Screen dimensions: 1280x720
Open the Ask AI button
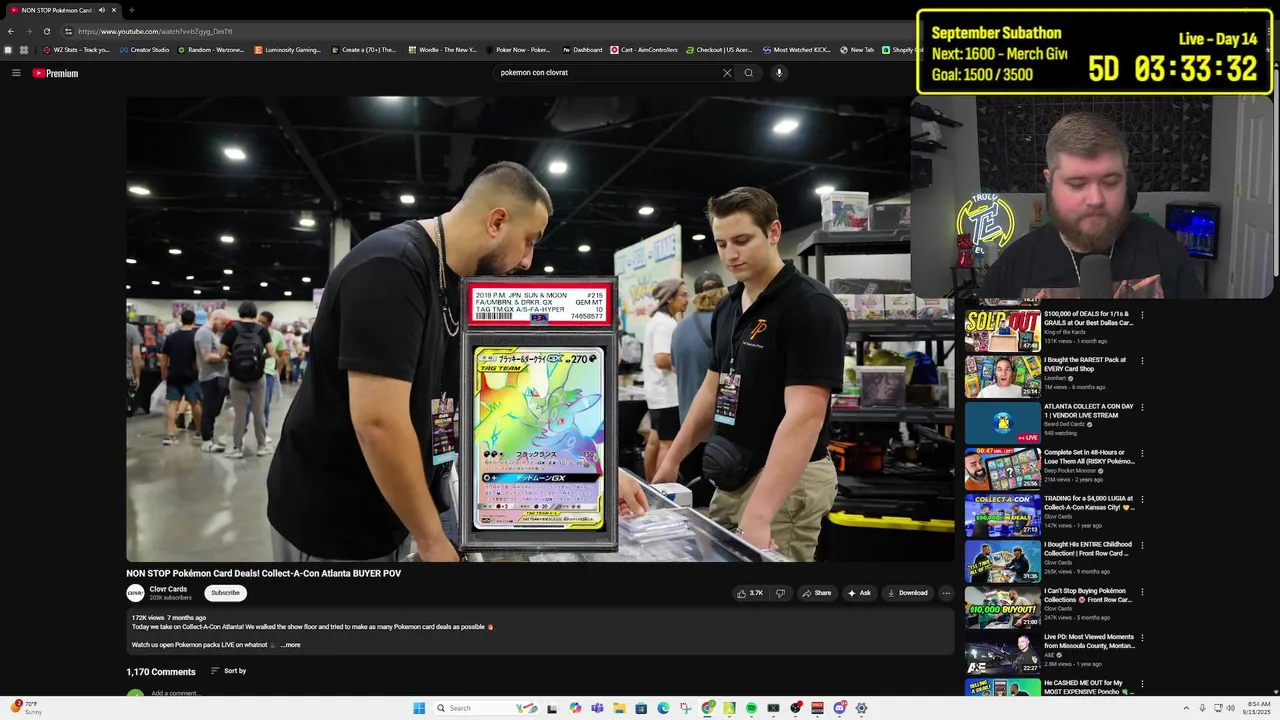pos(859,593)
